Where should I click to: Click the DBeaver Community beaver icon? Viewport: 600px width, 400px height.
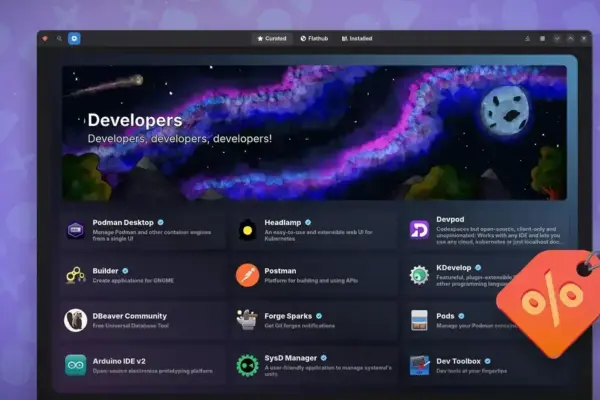point(76,320)
